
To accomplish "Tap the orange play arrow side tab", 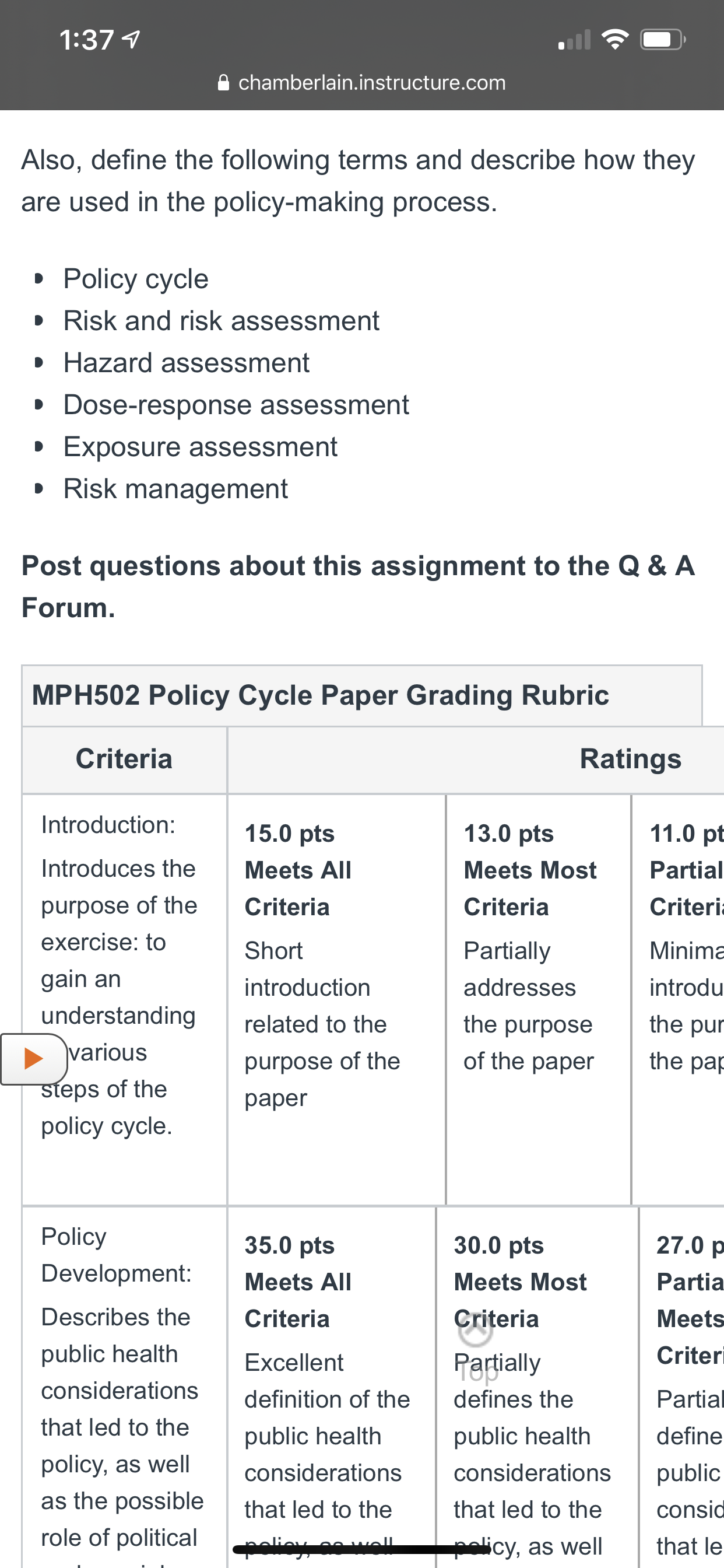I will pos(33,1059).
